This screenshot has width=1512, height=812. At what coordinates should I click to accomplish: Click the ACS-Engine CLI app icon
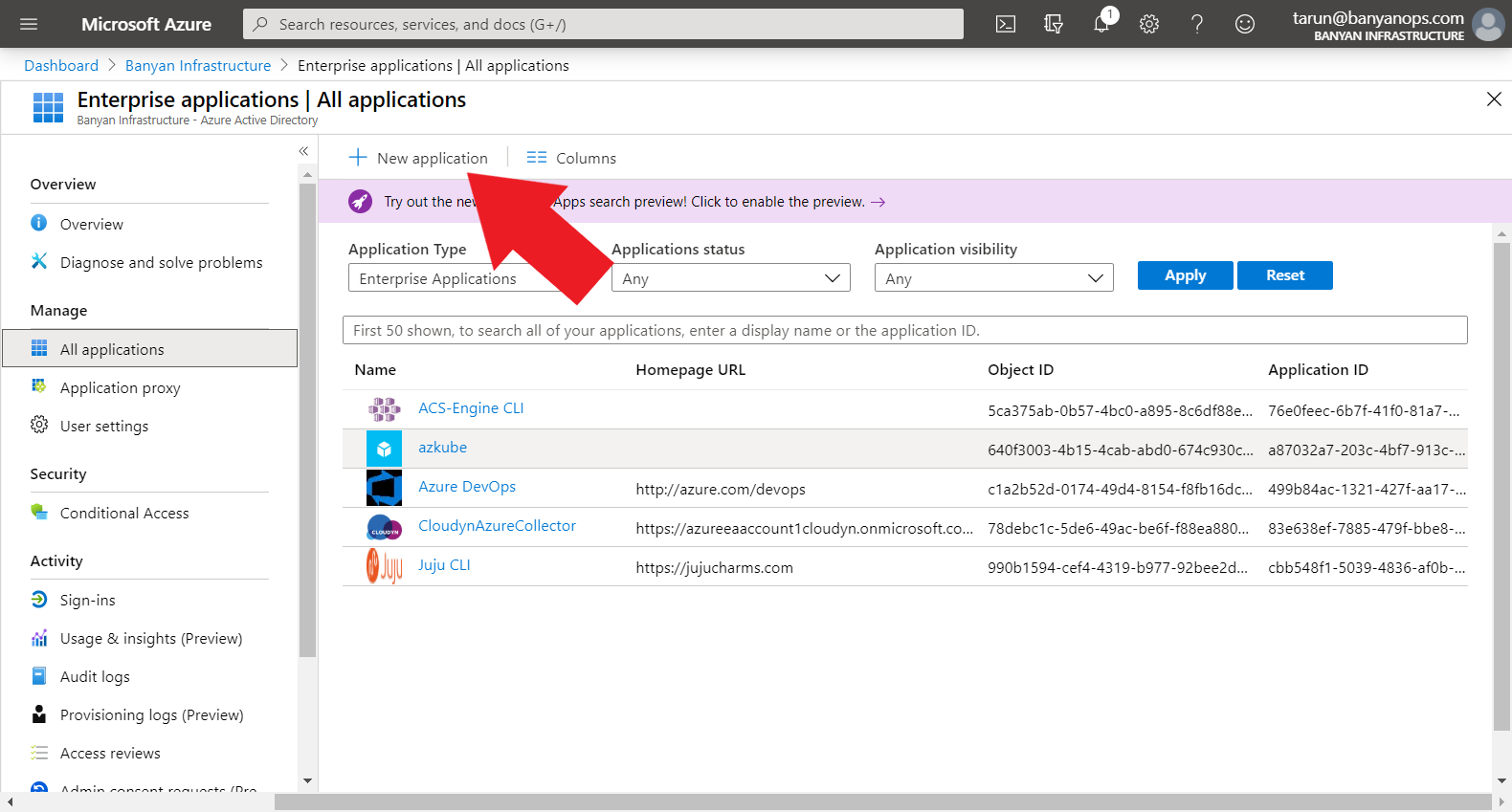[384, 409]
